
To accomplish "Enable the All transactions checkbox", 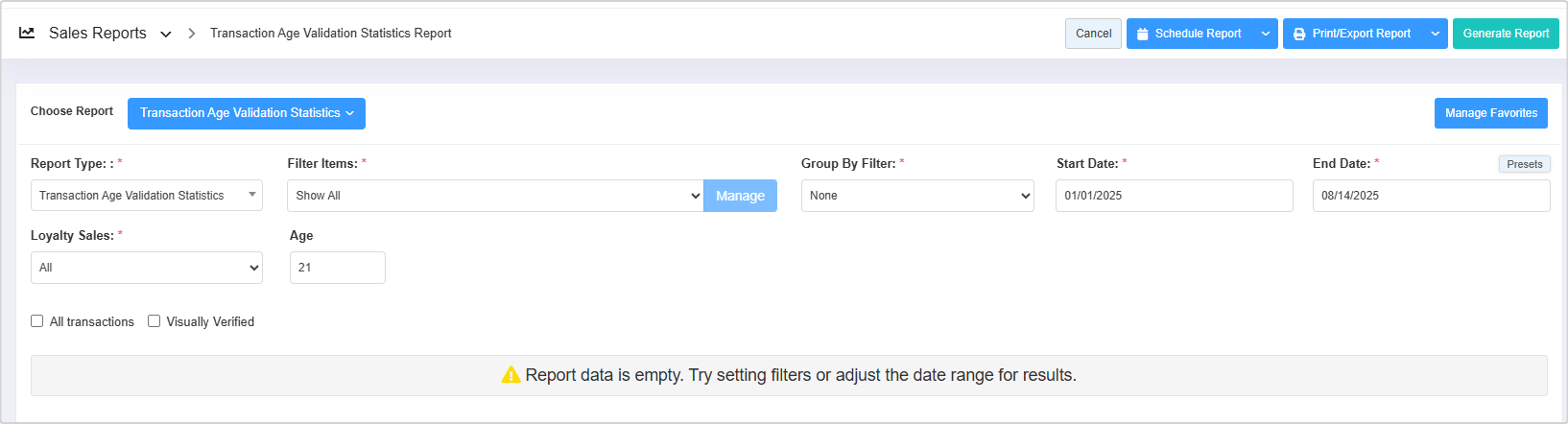I will pyautogui.click(x=37, y=321).
